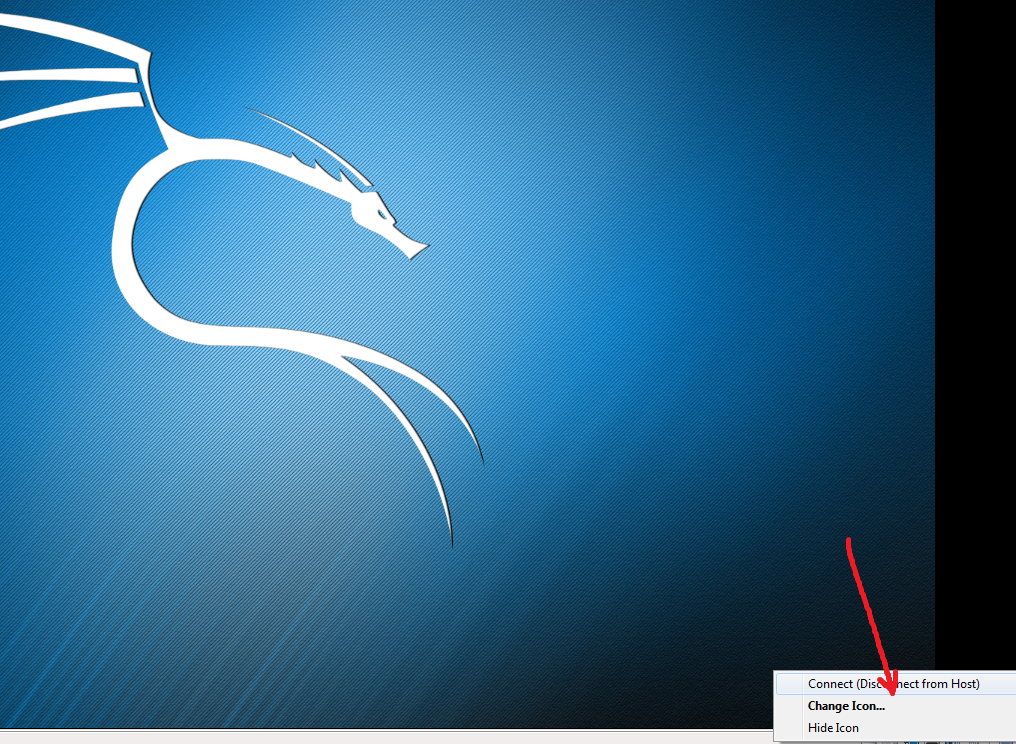Click the left icon gutter beside Connect entry
Image resolution: width=1016 pixels, height=744 pixels.
[790, 684]
